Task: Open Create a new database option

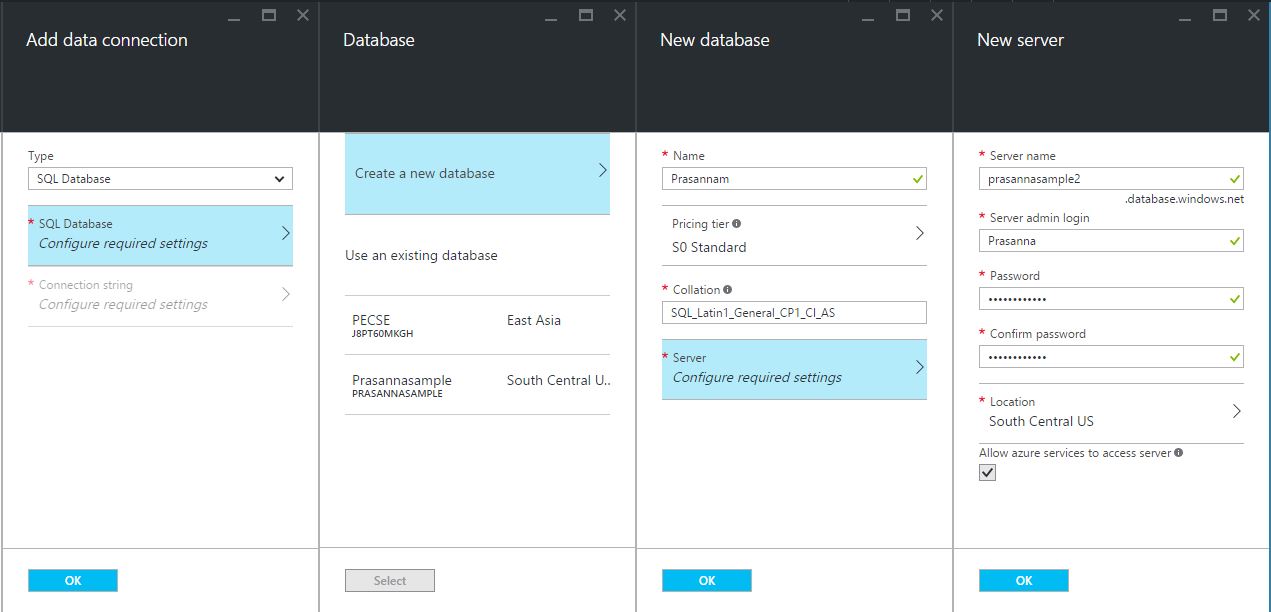Action: coord(477,174)
